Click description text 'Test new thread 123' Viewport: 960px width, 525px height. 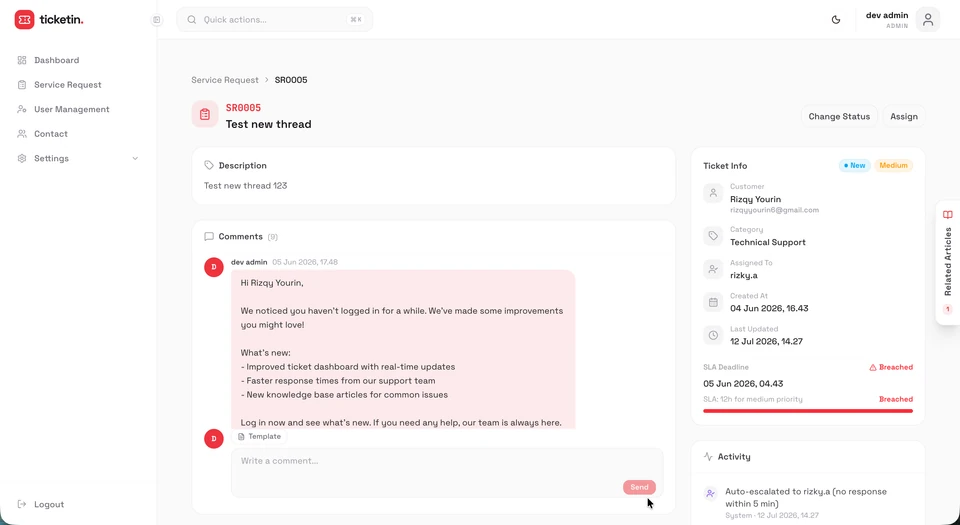pyautogui.click(x=245, y=185)
